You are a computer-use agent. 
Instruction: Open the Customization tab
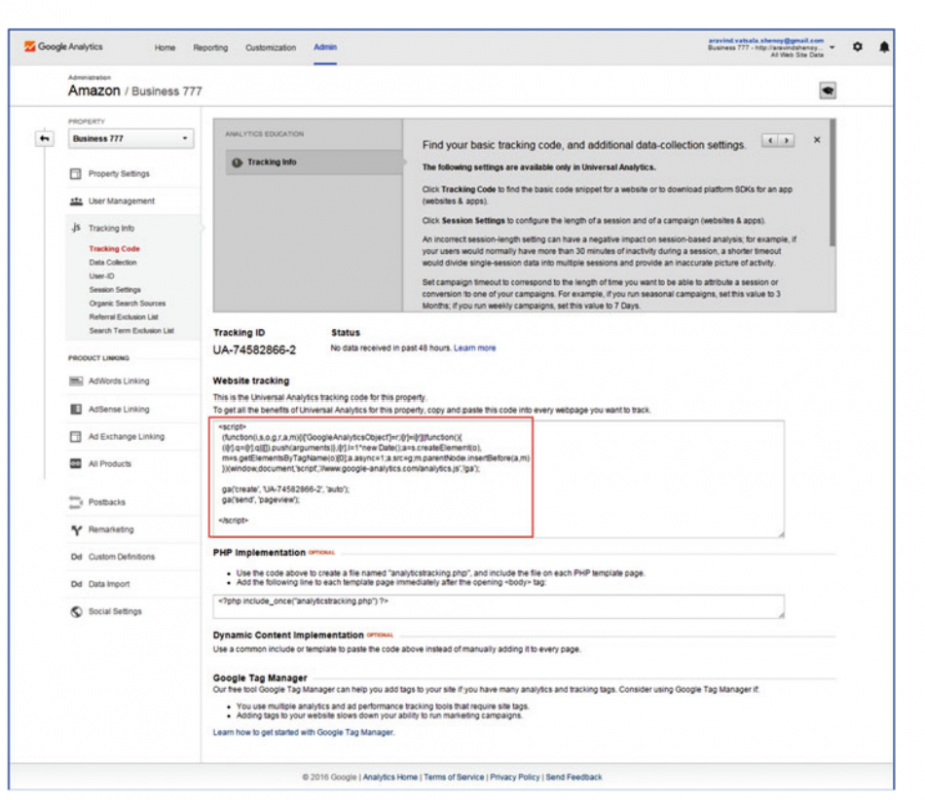(x=271, y=47)
